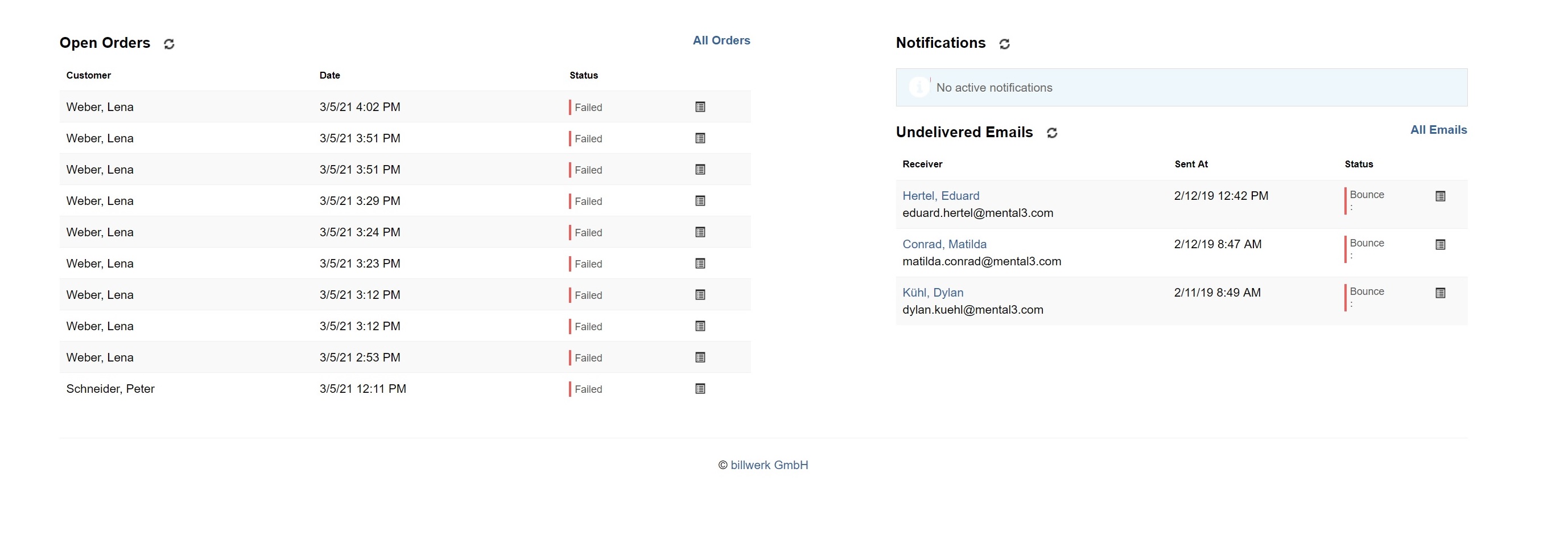Open receiver Hertel, Eduard
Viewport: 1568px width, 534px height.
940,195
